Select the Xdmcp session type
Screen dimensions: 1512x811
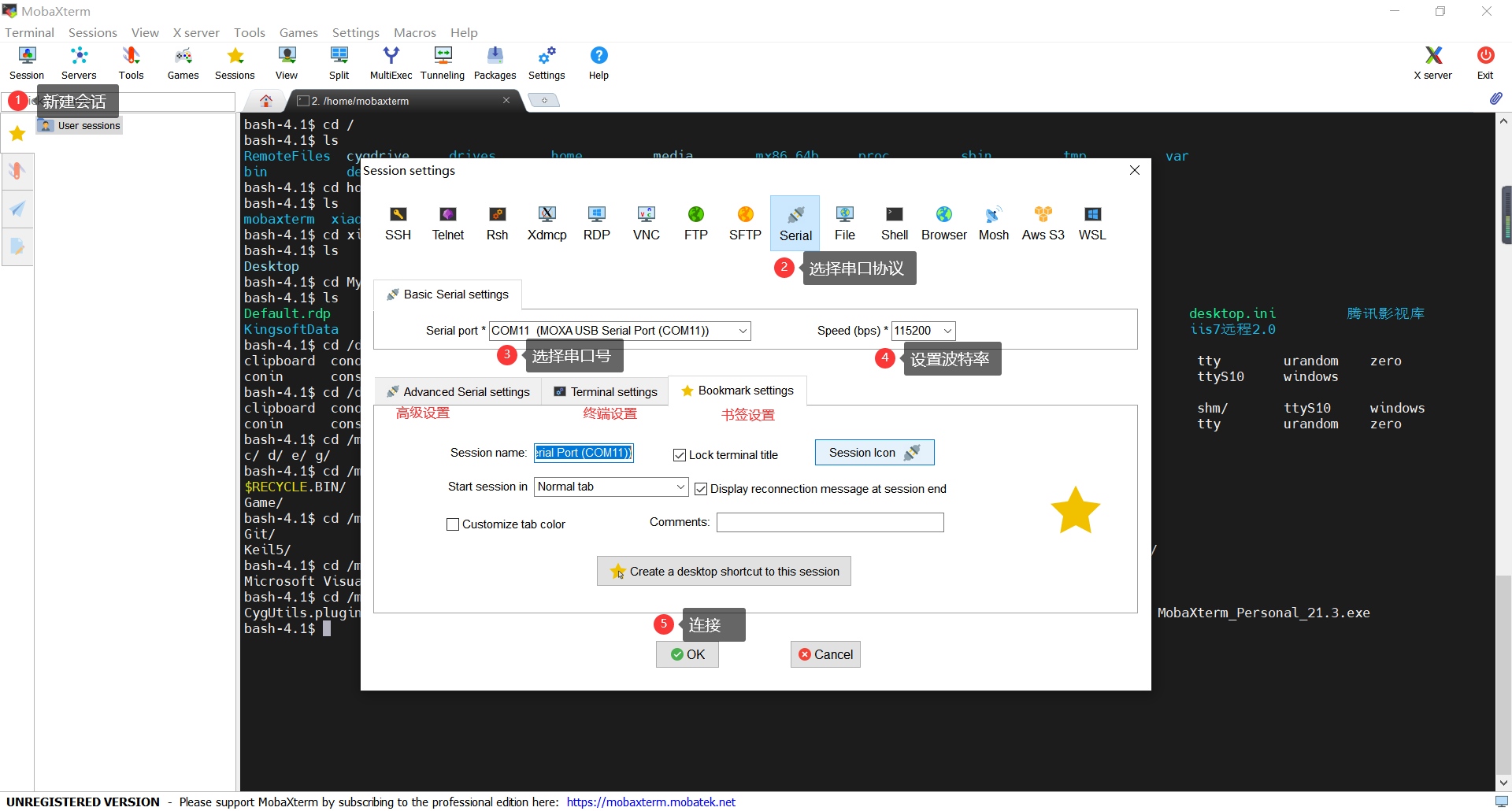[547, 224]
